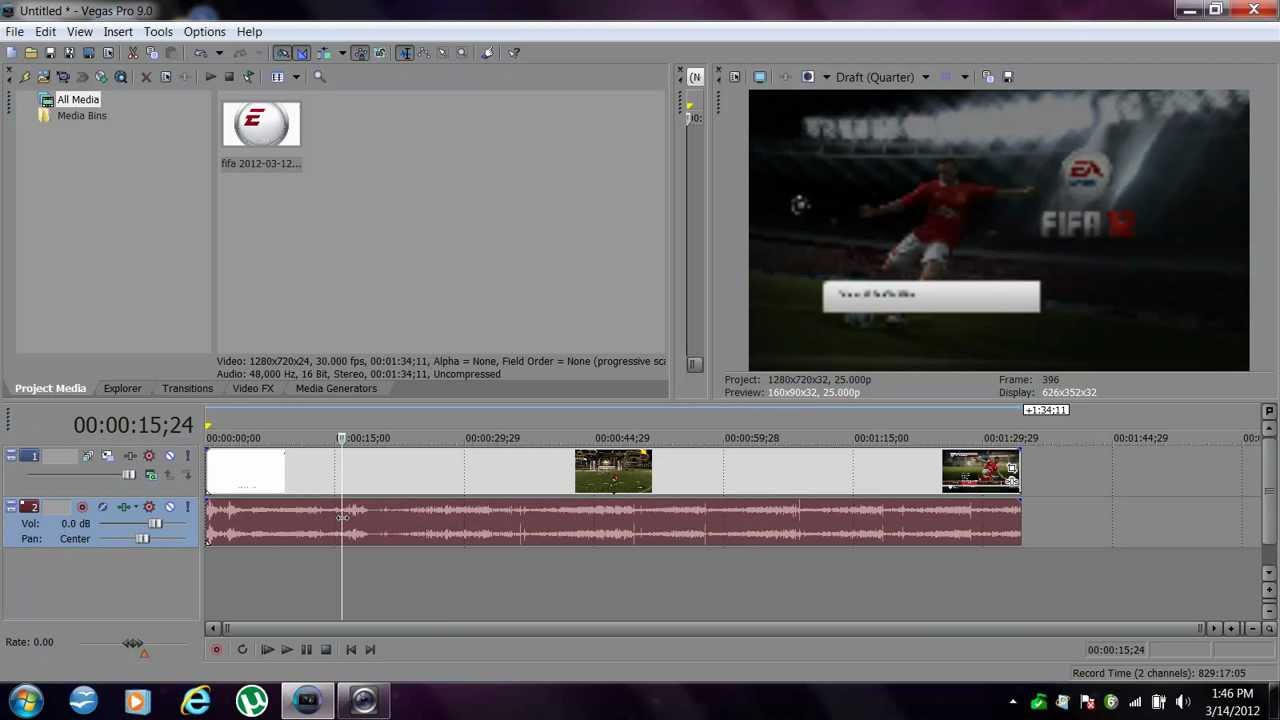Click the Search media magnifier icon
Viewport: 1280px width, 720px height.
(x=319, y=77)
